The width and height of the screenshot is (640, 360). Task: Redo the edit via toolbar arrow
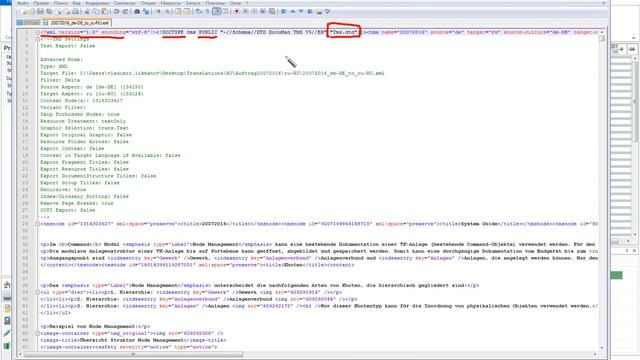125,11
